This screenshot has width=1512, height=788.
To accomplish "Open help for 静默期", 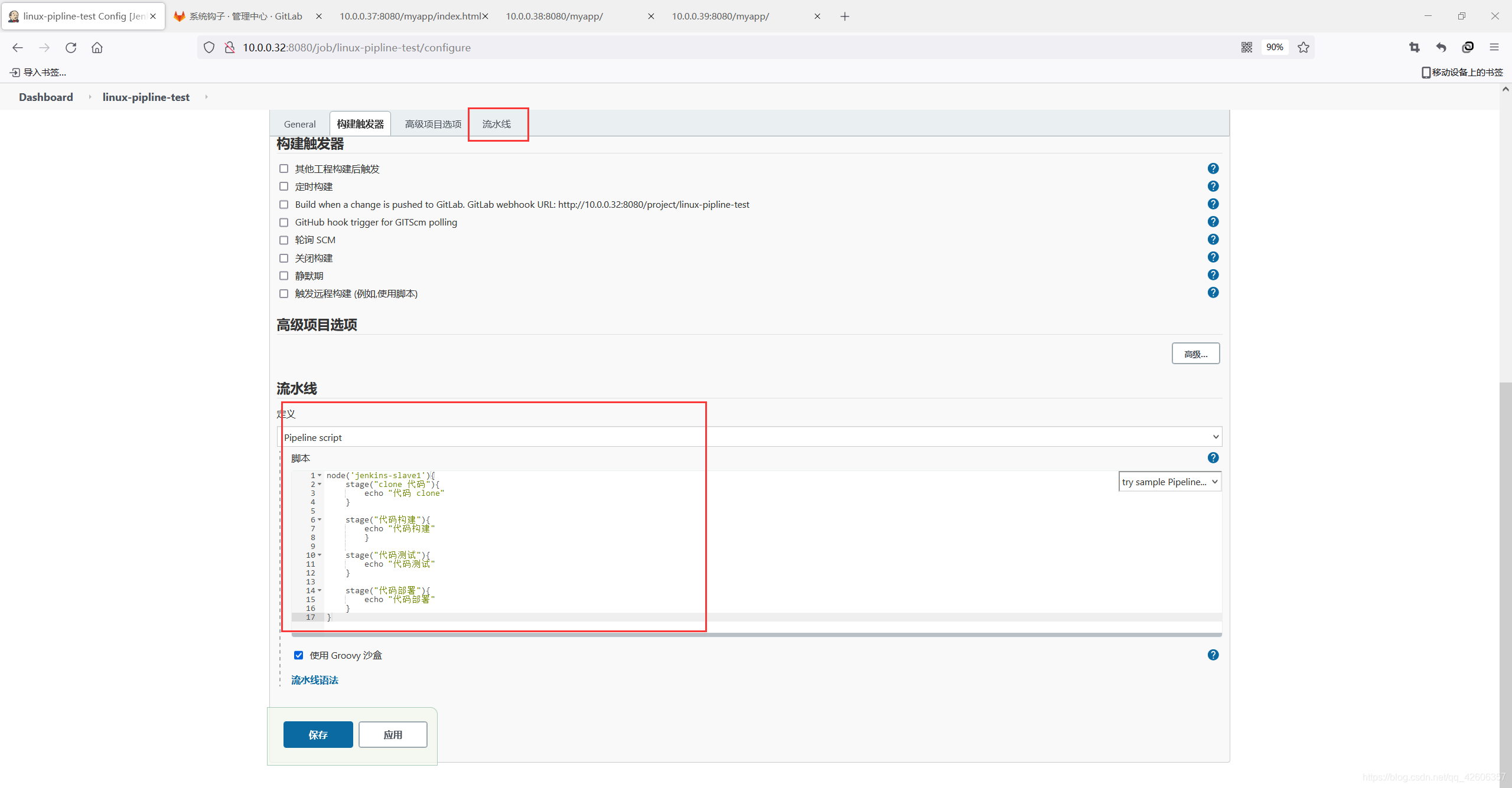I will (x=1213, y=274).
